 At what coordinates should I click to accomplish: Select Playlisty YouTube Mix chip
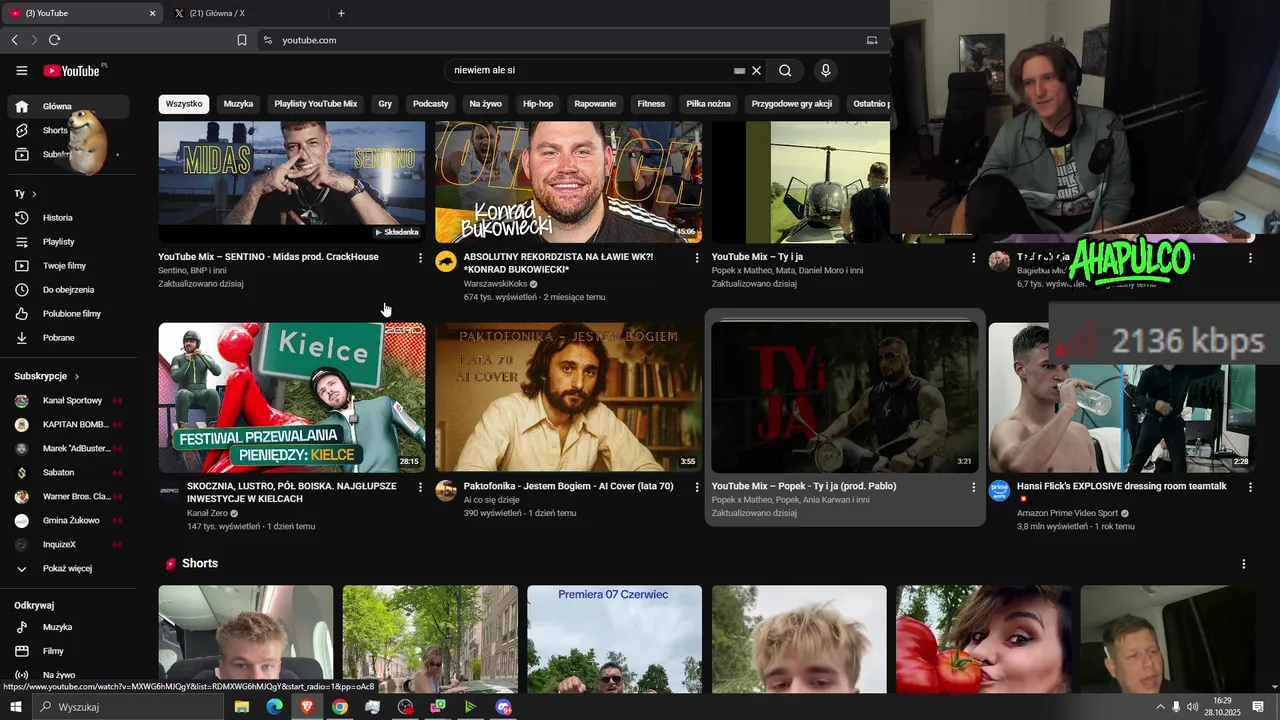coord(316,104)
